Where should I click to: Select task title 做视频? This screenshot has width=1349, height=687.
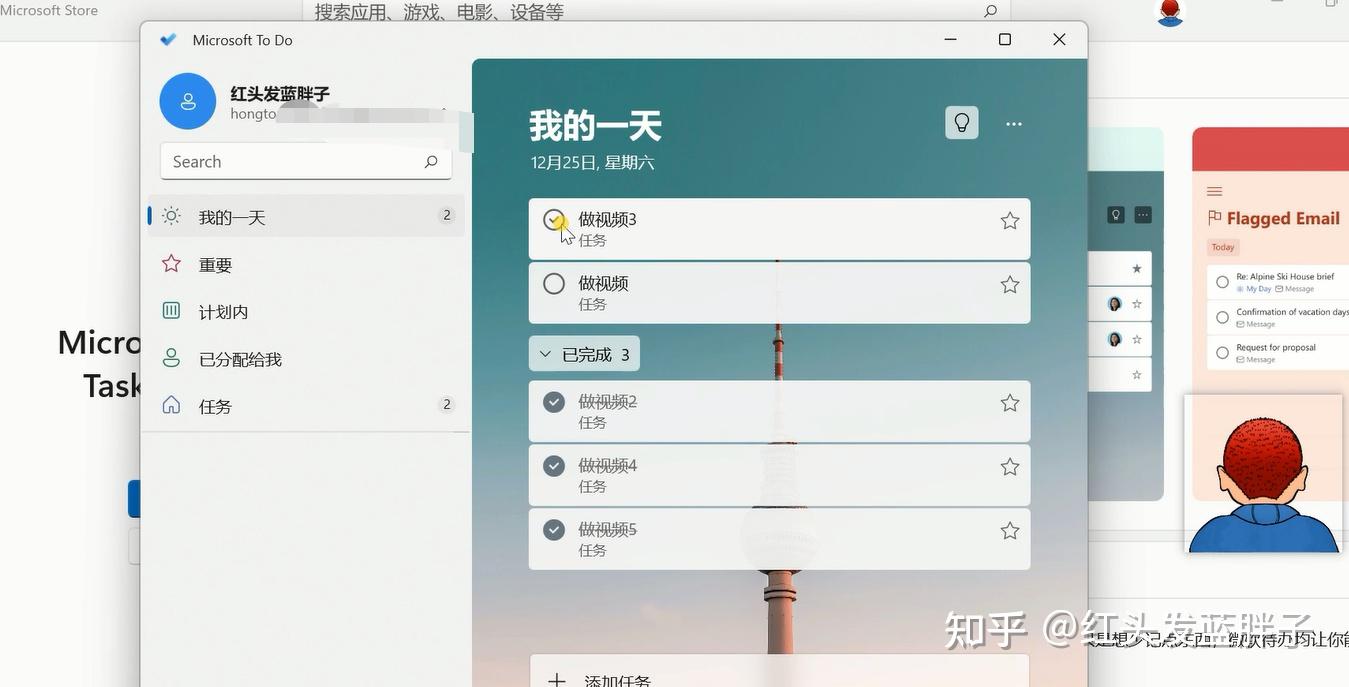coord(603,283)
